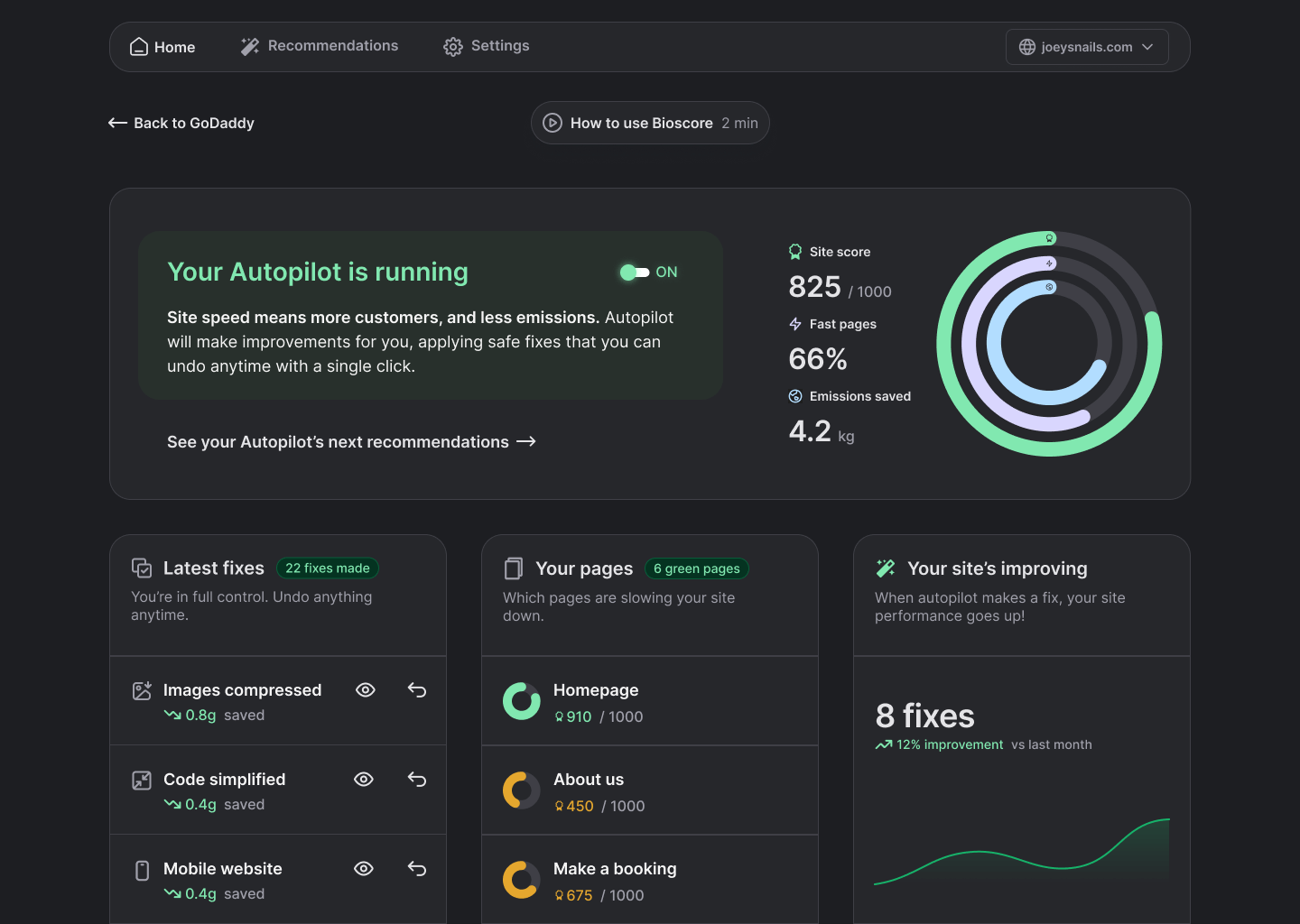Open the Settings tab
The height and width of the screenshot is (924, 1300).
click(x=486, y=46)
